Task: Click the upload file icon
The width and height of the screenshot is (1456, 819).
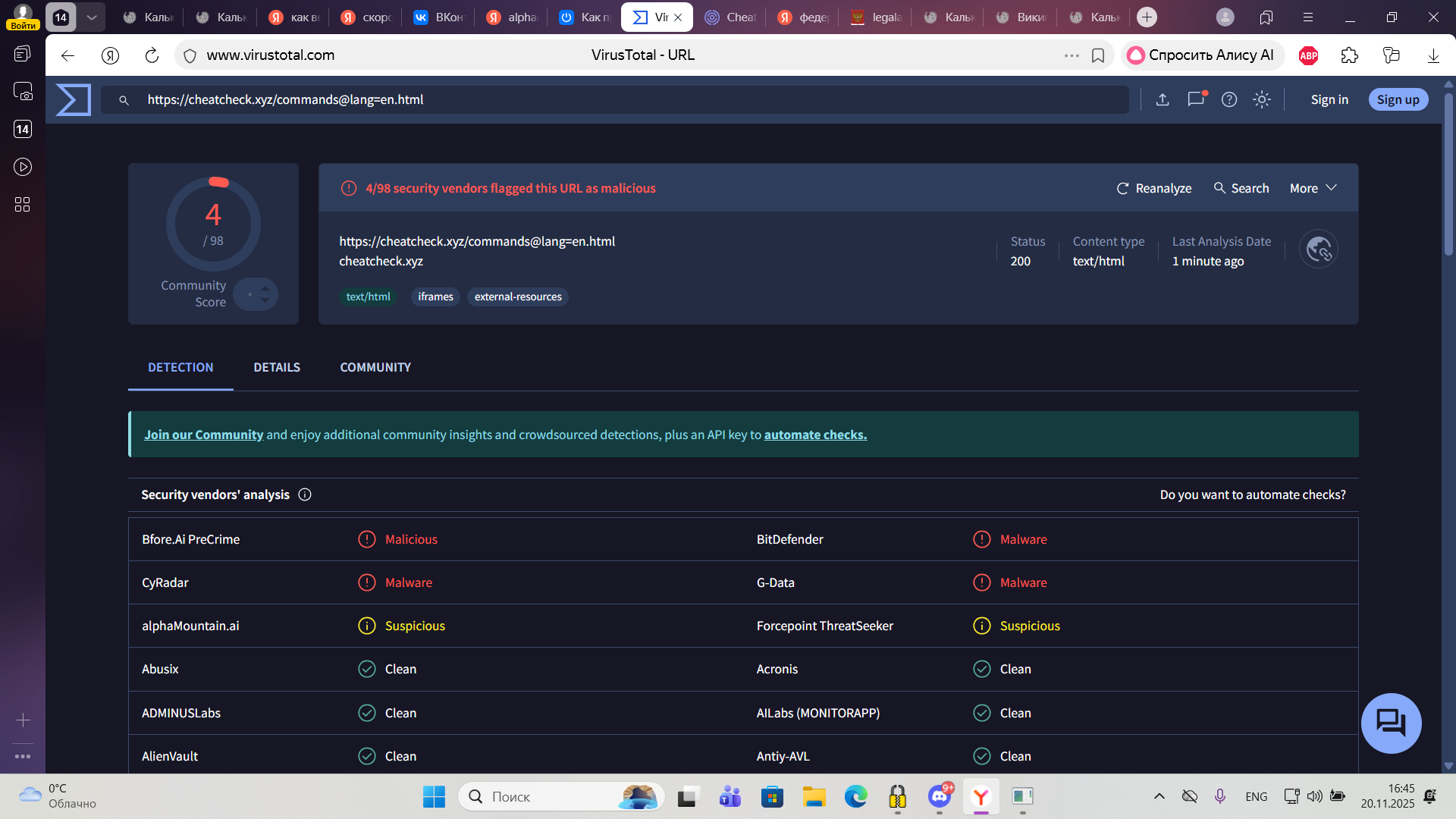Action: pyautogui.click(x=1163, y=99)
